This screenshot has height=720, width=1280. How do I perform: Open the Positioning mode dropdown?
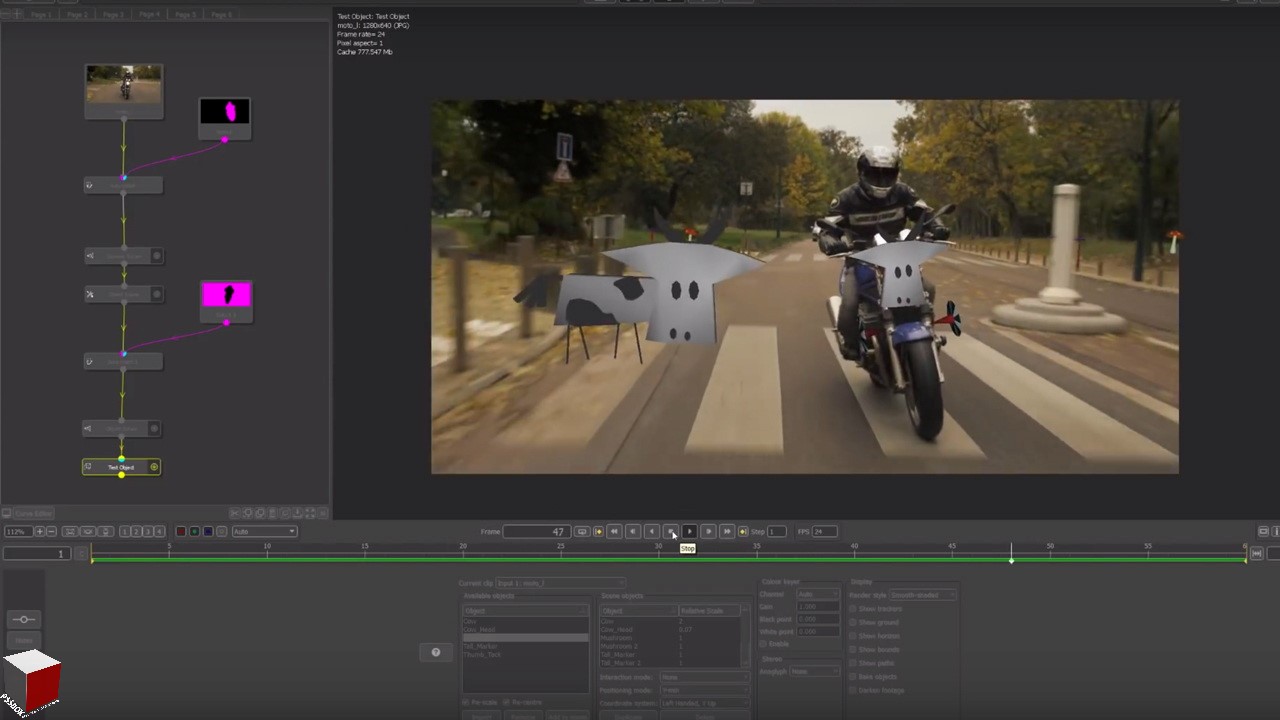(x=704, y=690)
